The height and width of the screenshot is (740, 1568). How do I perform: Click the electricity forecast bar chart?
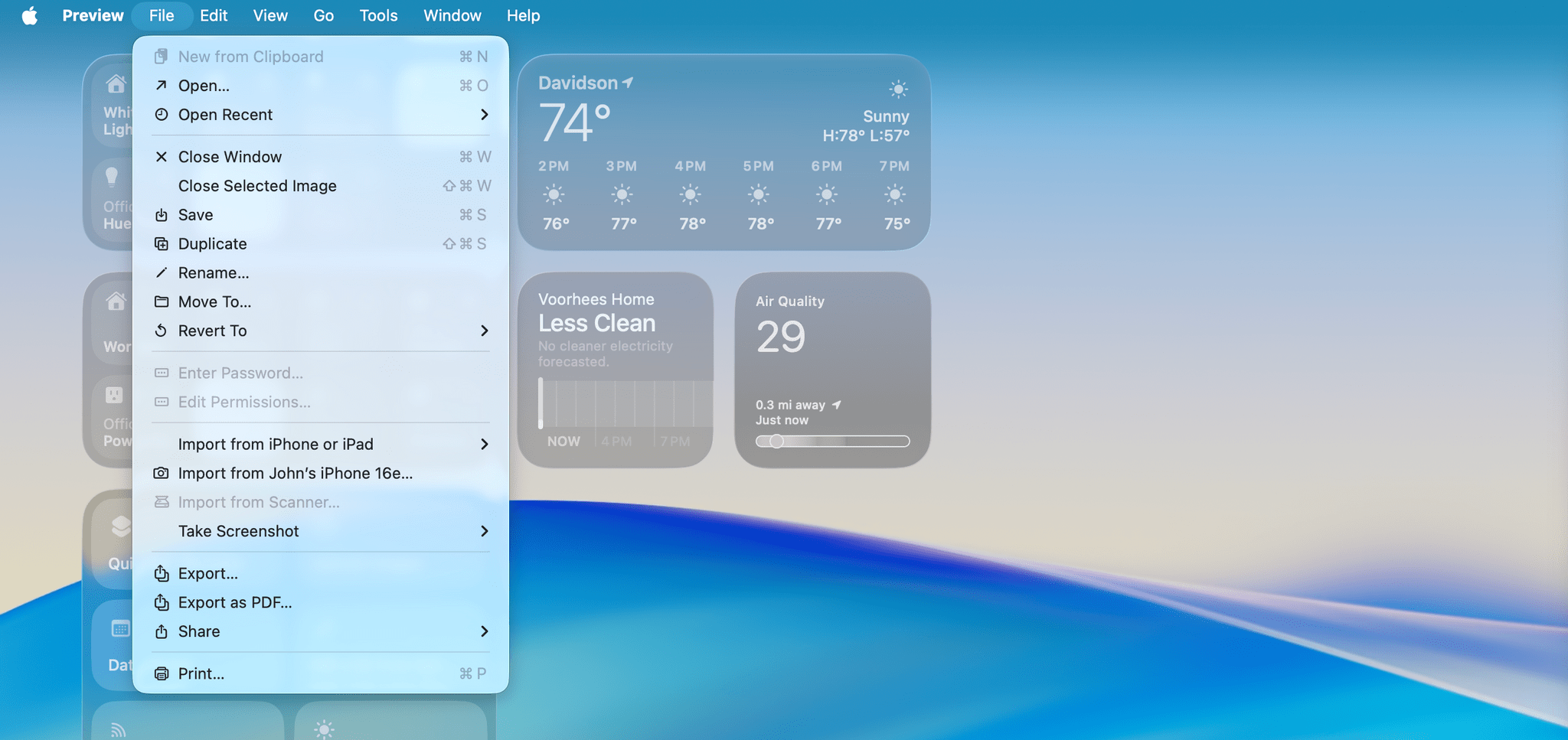point(626,403)
